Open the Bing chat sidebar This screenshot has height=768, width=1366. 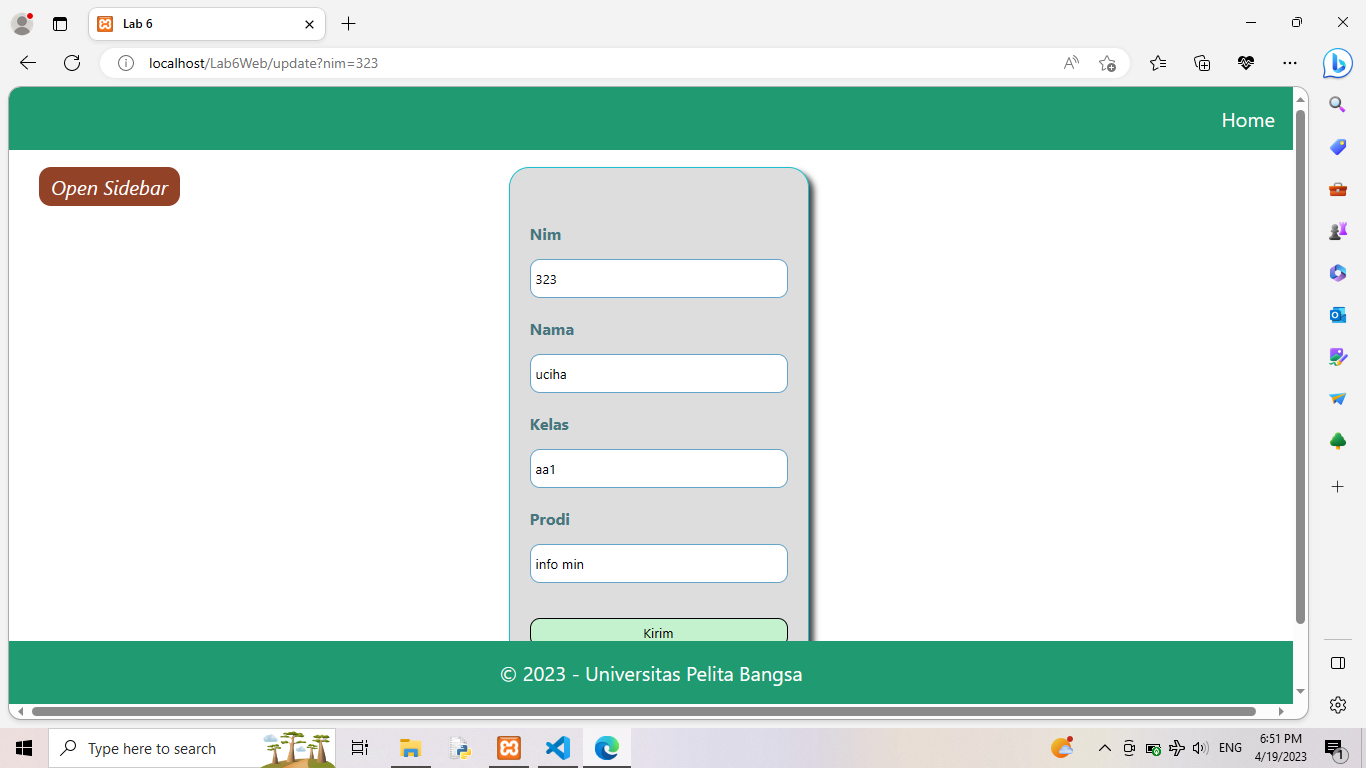(x=1337, y=62)
